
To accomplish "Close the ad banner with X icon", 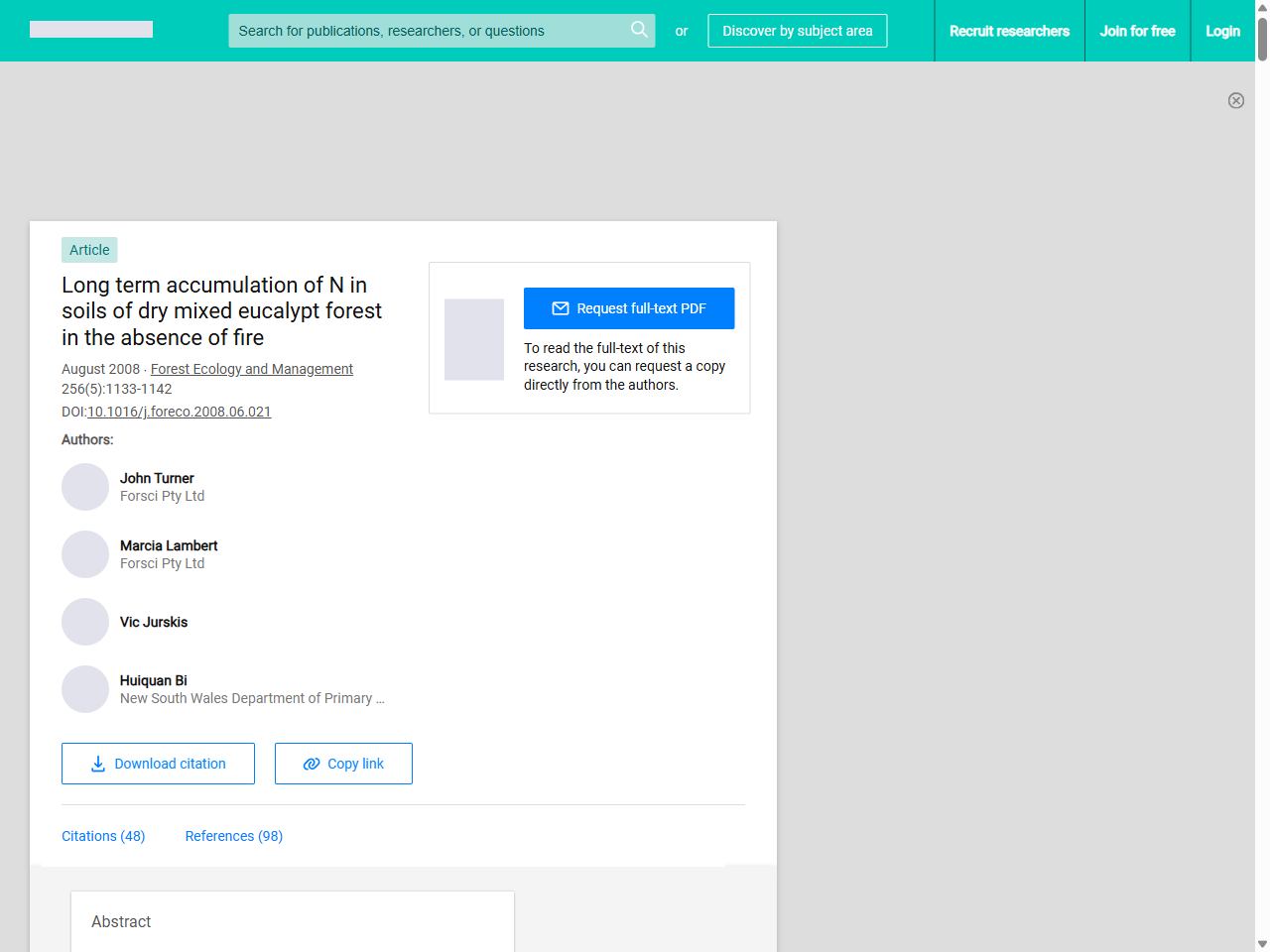I will [x=1236, y=100].
